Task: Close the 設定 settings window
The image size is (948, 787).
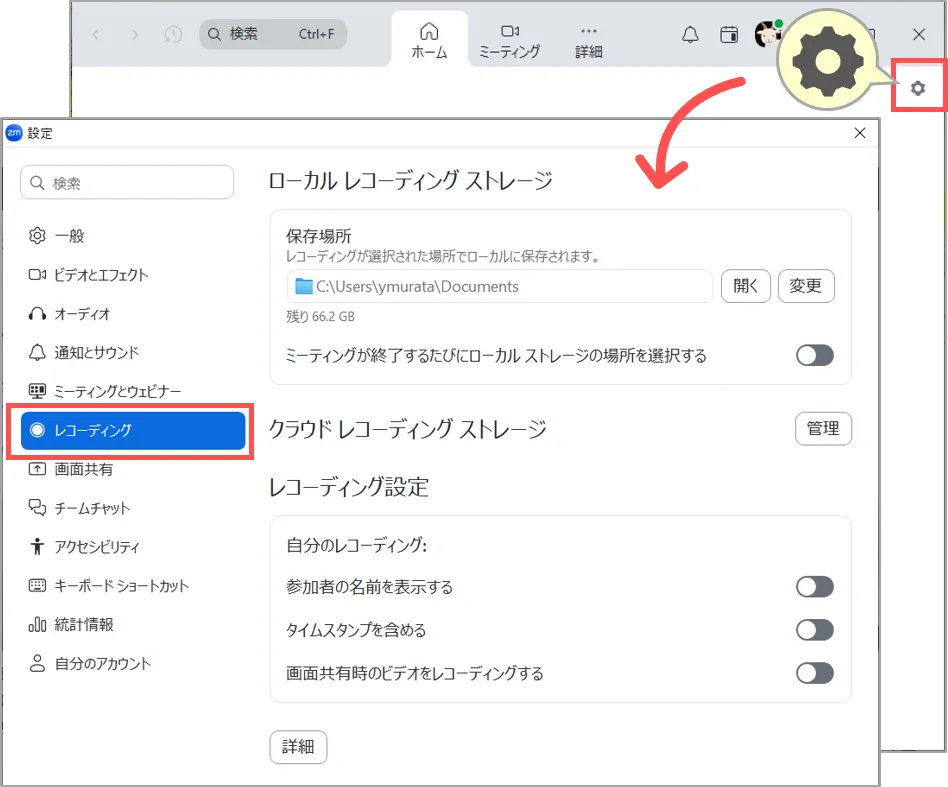Action: (860, 133)
